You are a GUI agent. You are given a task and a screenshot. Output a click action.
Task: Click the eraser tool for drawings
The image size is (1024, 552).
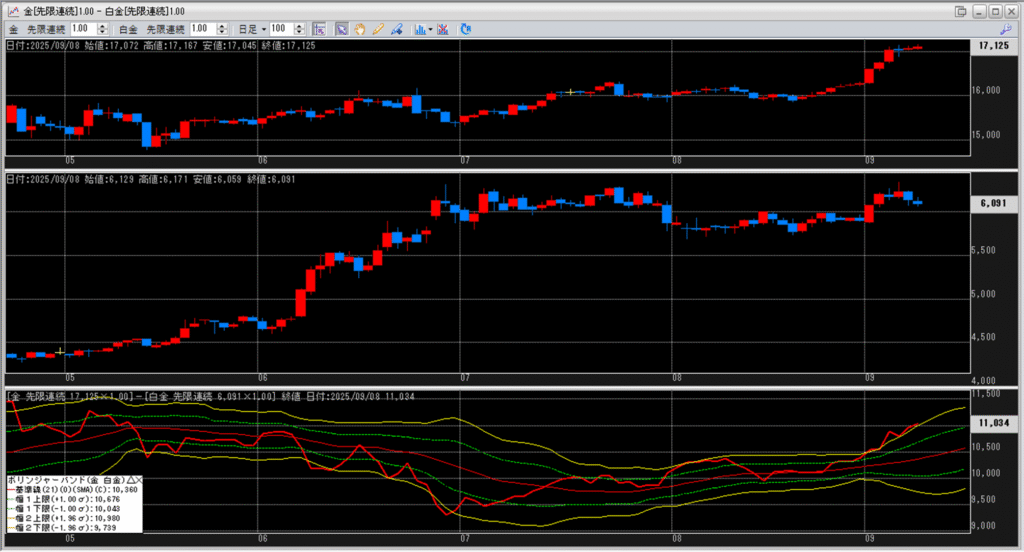point(396,30)
